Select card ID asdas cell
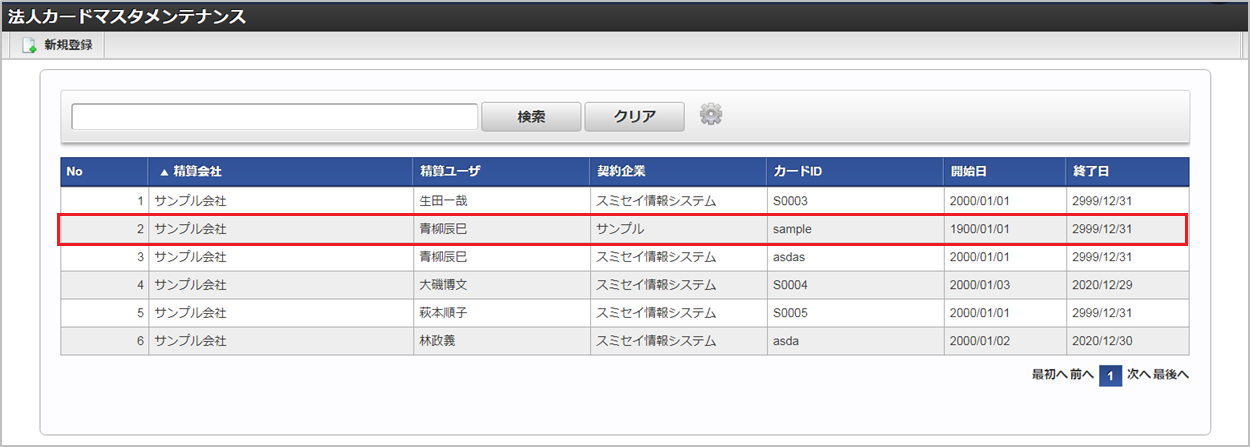Image resolution: width=1250 pixels, height=447 pixels. coord(855,257)
